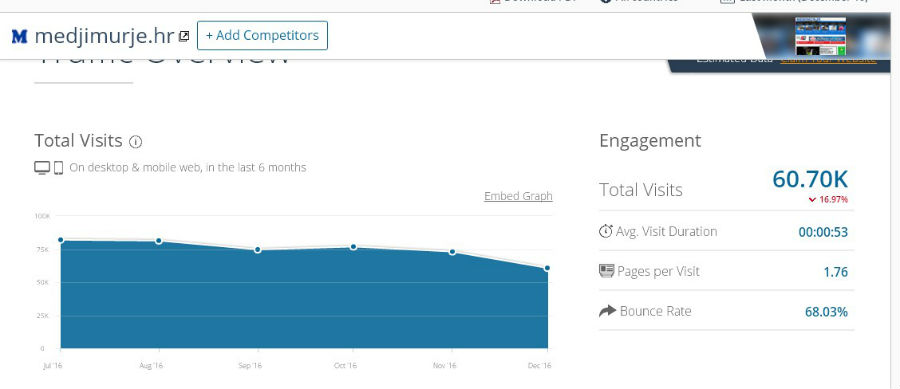Screen dimensions: 900x389
Task: Click the blue M favicon for medjimurje.hr
Action: click(20, 37)
